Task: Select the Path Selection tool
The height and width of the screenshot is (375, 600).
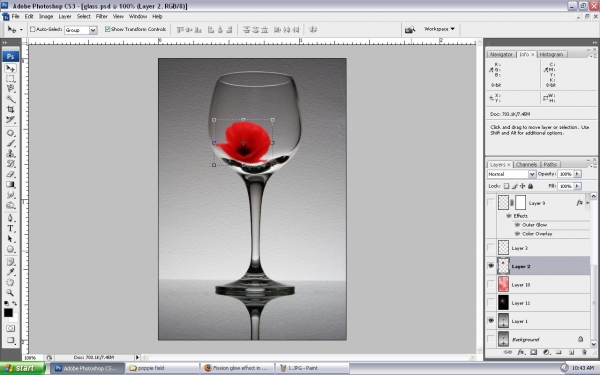Action: point(10,239)
